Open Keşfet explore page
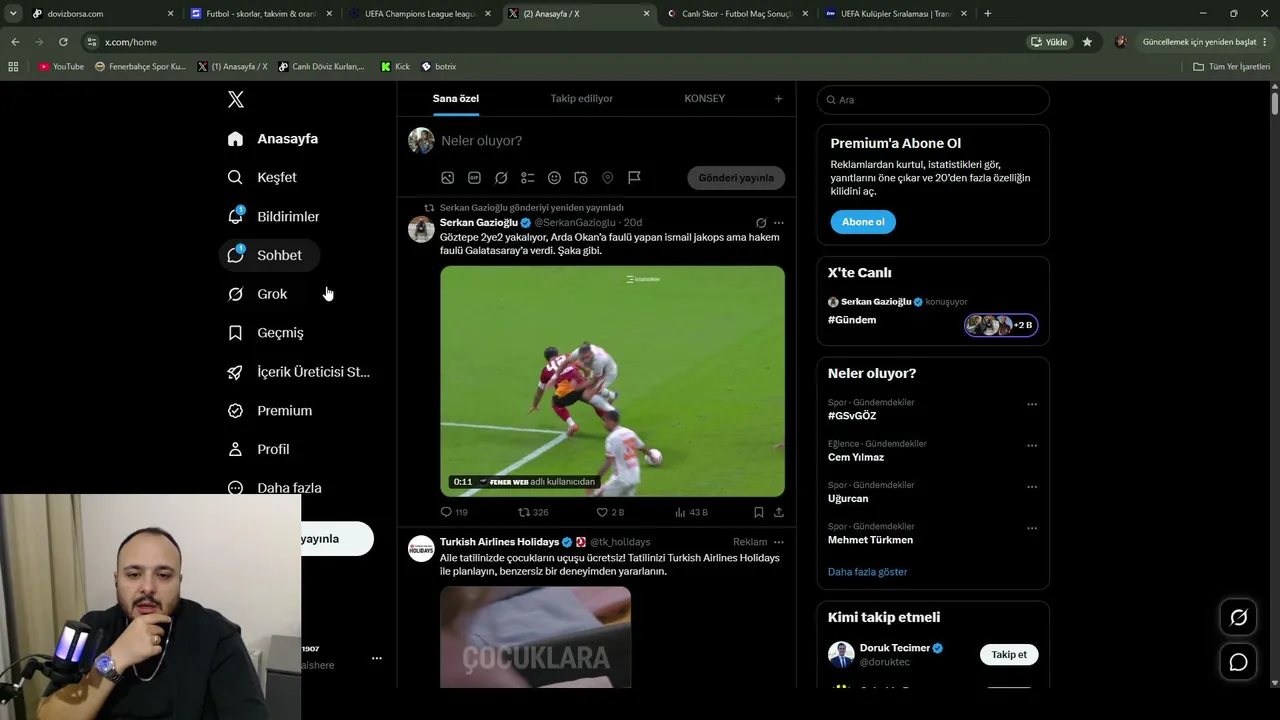Viewport: 1280px width, 720px height. click(x=262, y=177)
